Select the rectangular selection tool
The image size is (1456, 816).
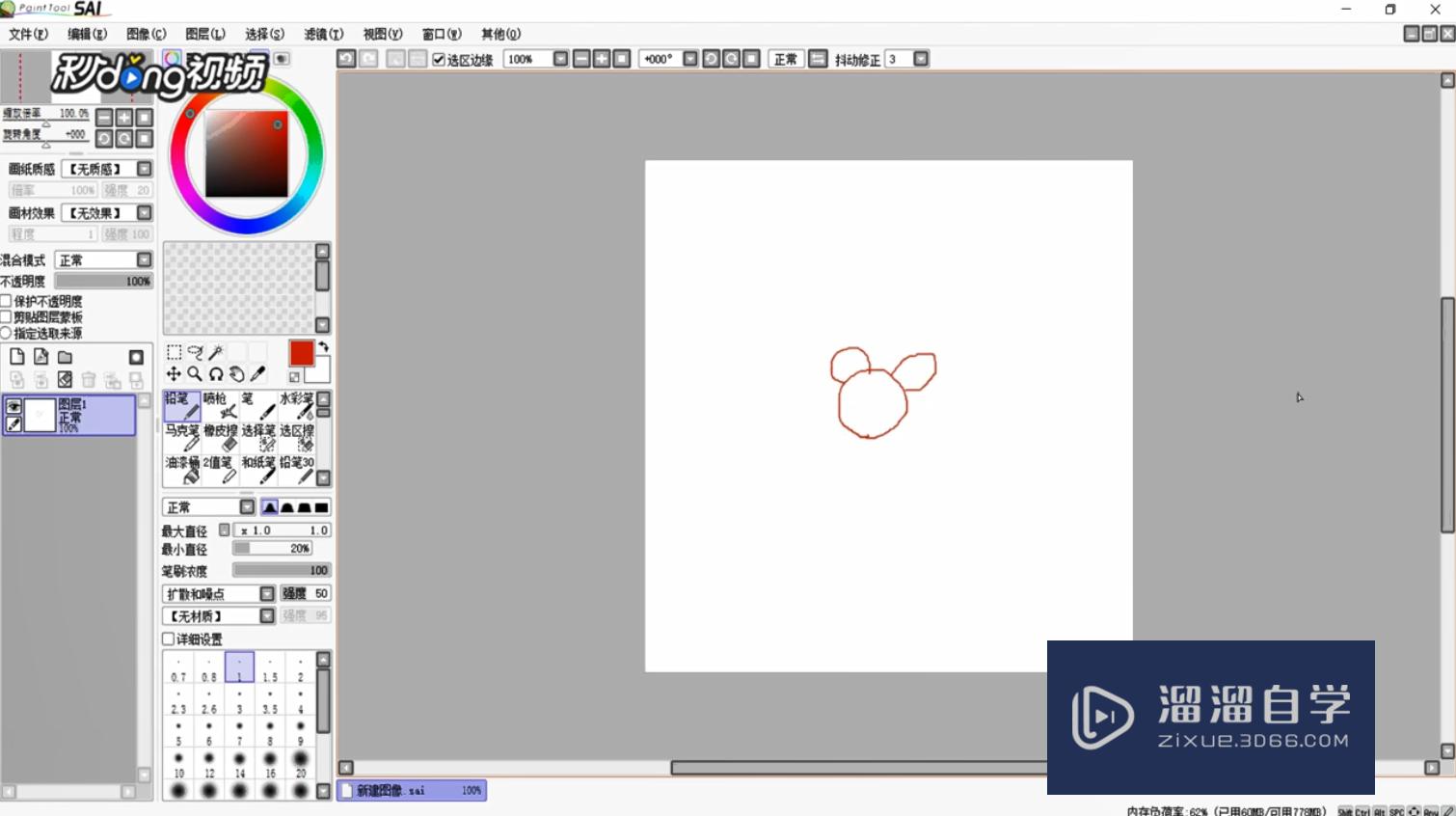click(x=174, y=352)
